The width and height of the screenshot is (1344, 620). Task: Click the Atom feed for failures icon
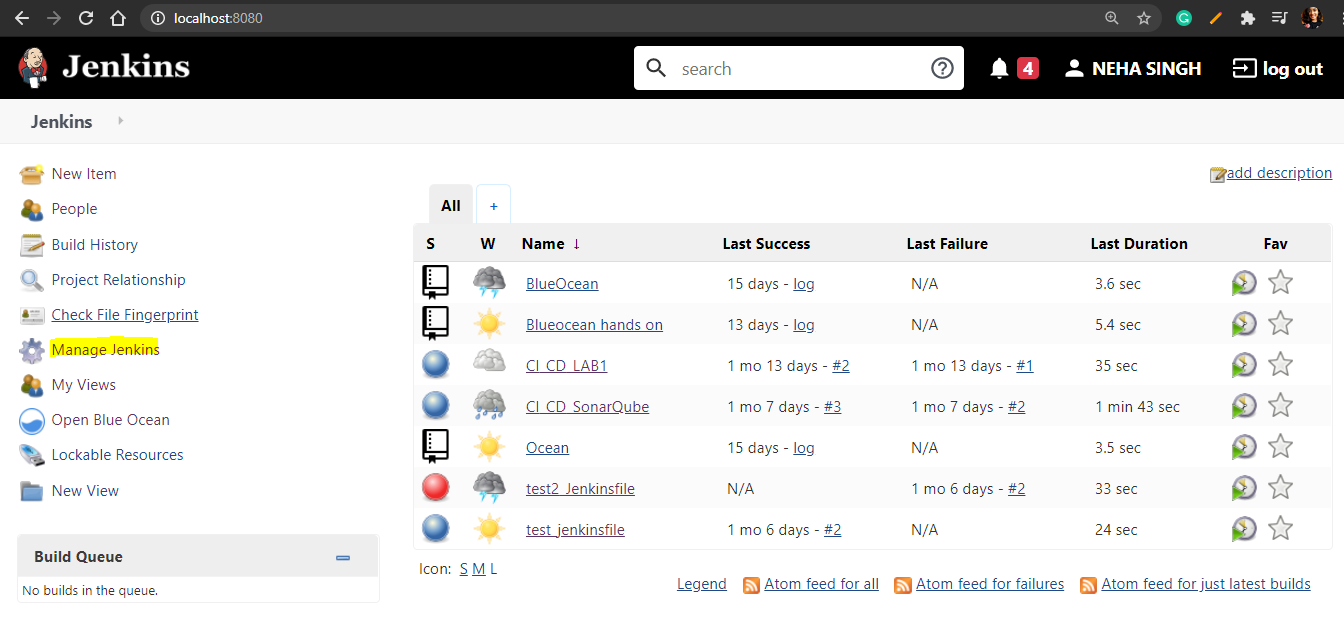[903, 584]
